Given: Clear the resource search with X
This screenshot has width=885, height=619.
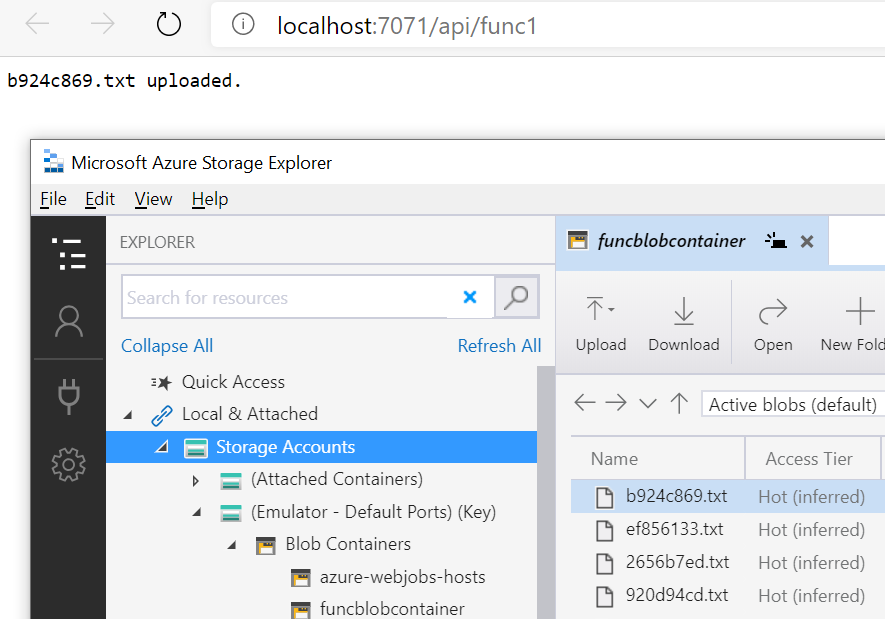Looking at the screenshot, I should (x=470, y=297).
